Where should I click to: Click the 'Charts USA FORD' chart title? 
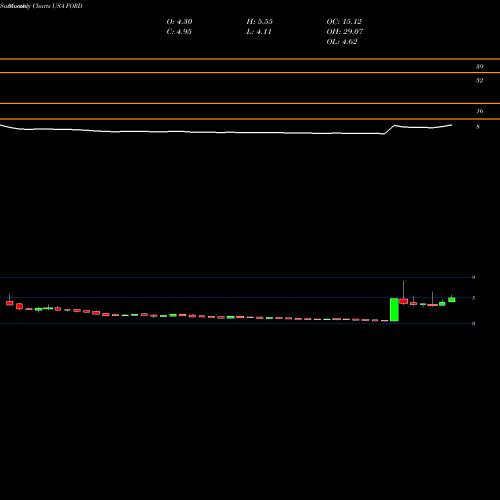click(57, 6)
